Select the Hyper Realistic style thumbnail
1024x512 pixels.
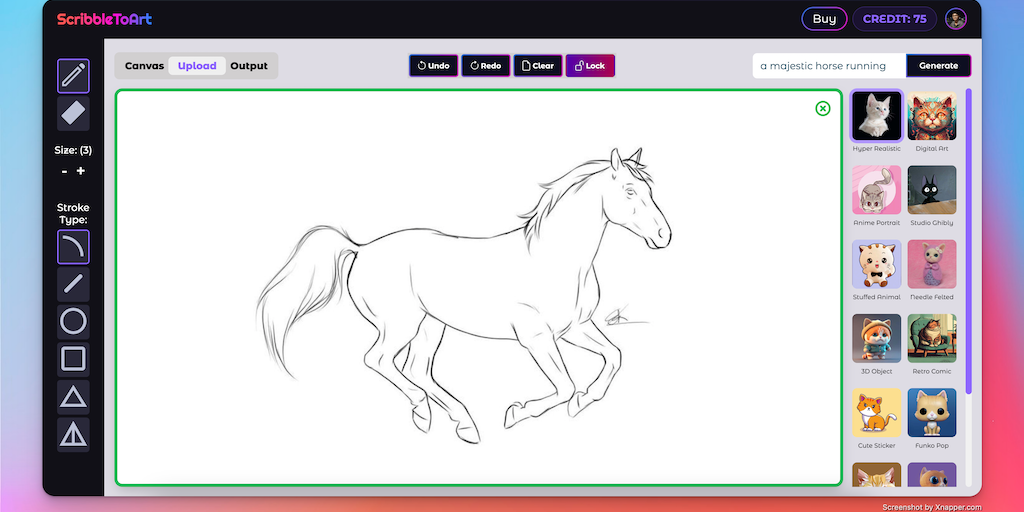tap(876, 116)
